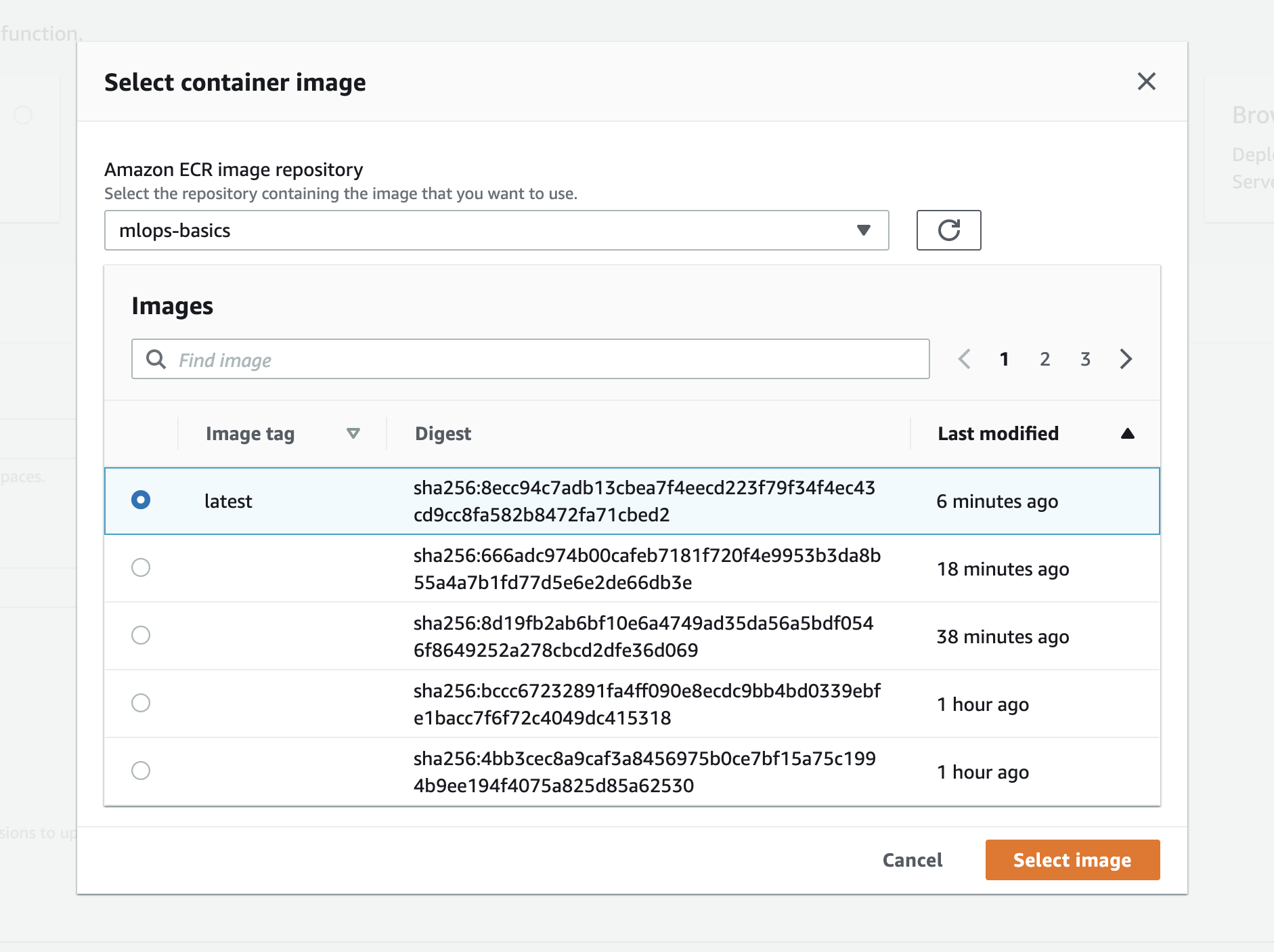
Task: Open page 1 of images
Action: (1005, 359)
